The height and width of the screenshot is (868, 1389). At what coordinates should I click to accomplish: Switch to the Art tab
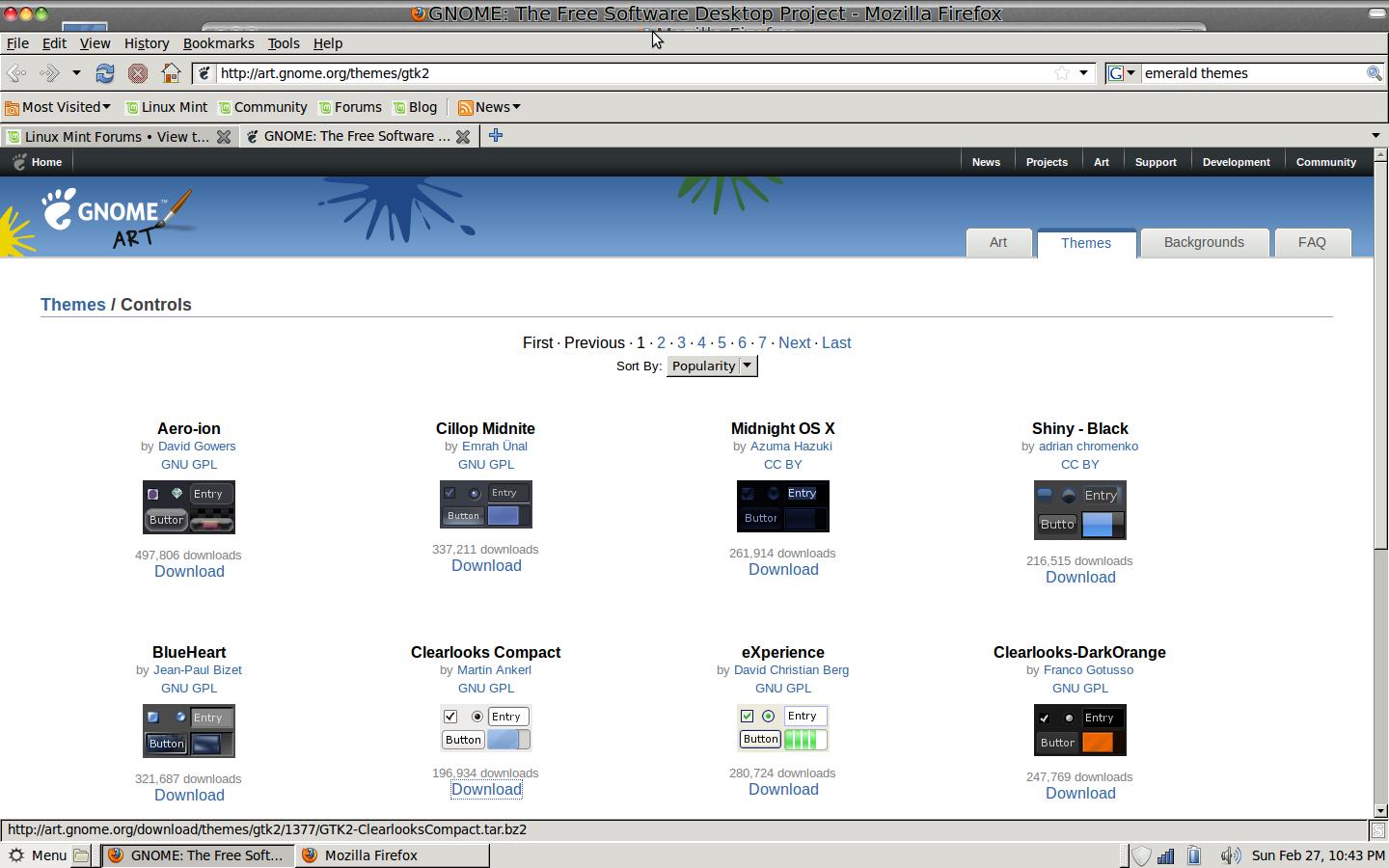(998, 243)
